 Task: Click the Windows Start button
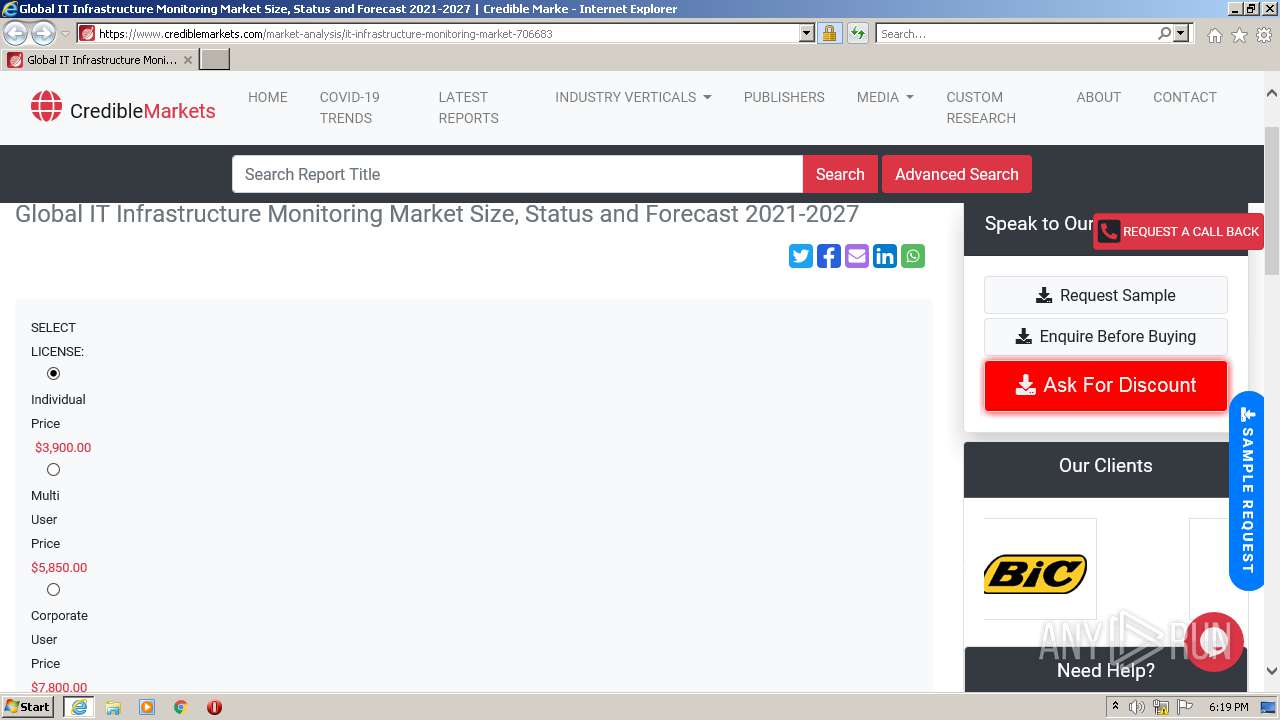point(28,707)
